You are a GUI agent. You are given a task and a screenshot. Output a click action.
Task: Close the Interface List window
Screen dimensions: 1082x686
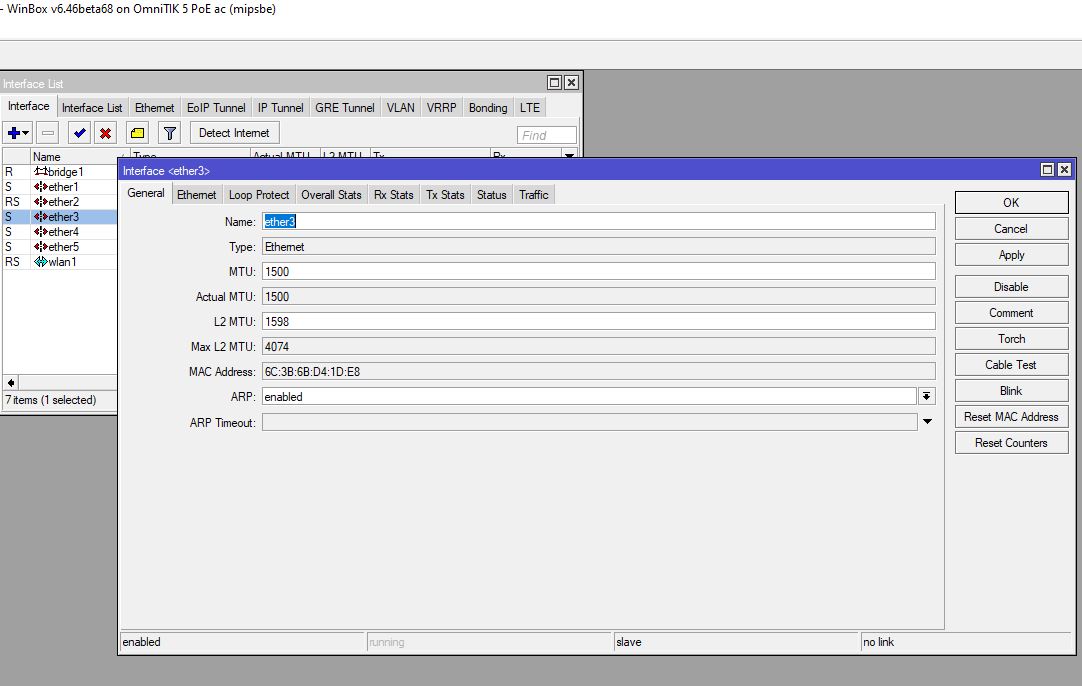[571, 83]
